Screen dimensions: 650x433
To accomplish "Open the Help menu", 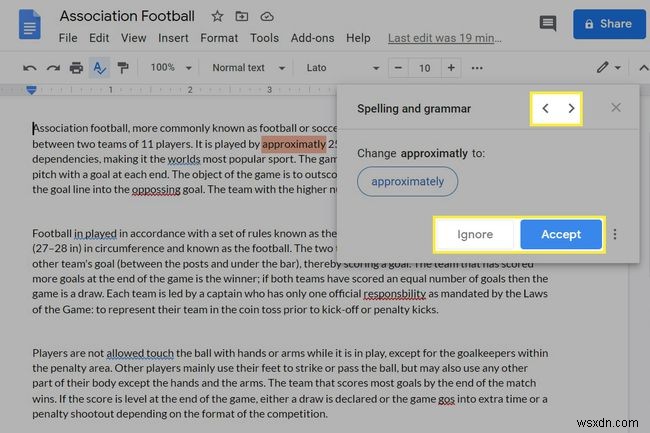I will coord(358,38).
